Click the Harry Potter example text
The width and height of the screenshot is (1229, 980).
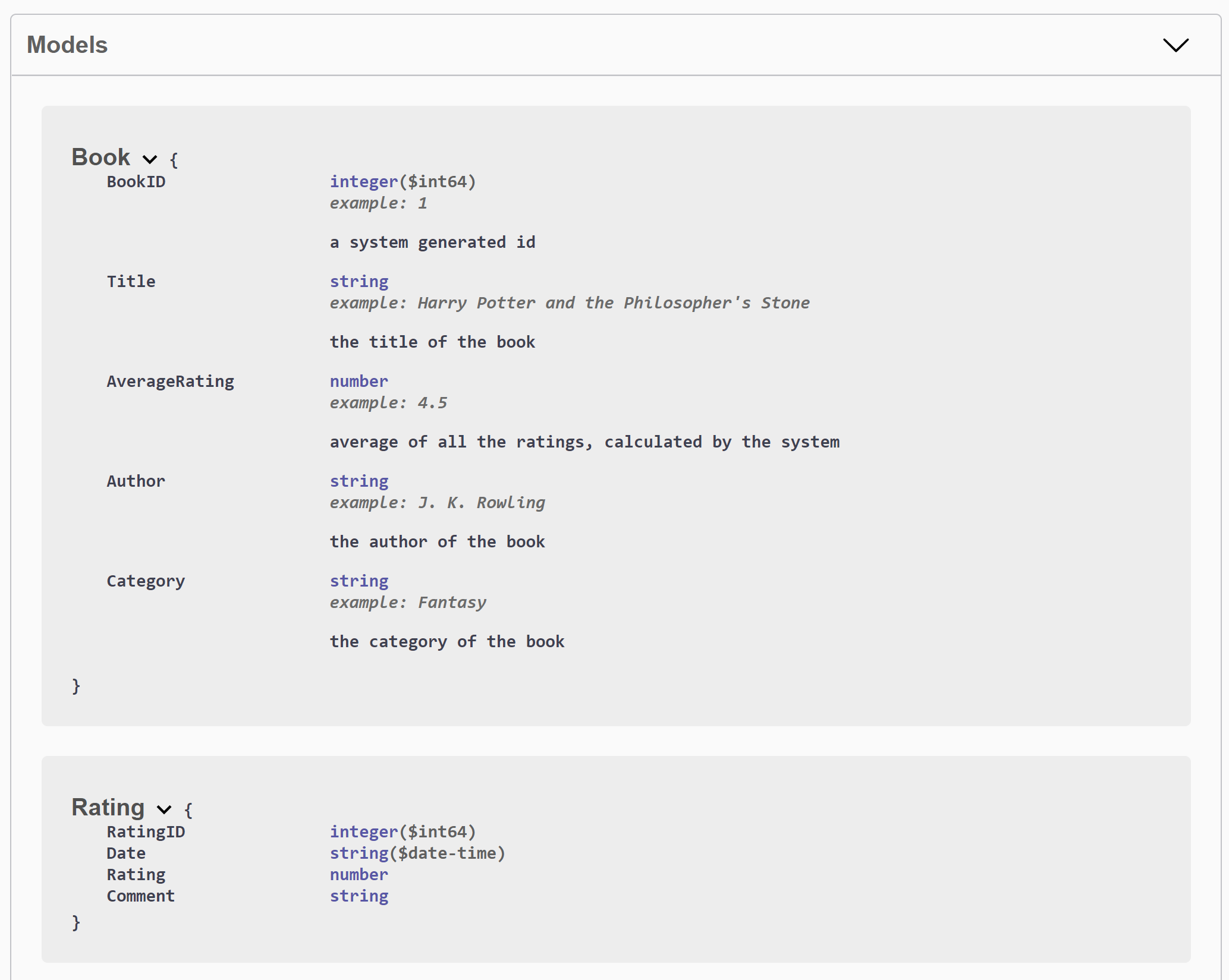tap(613, 303)
